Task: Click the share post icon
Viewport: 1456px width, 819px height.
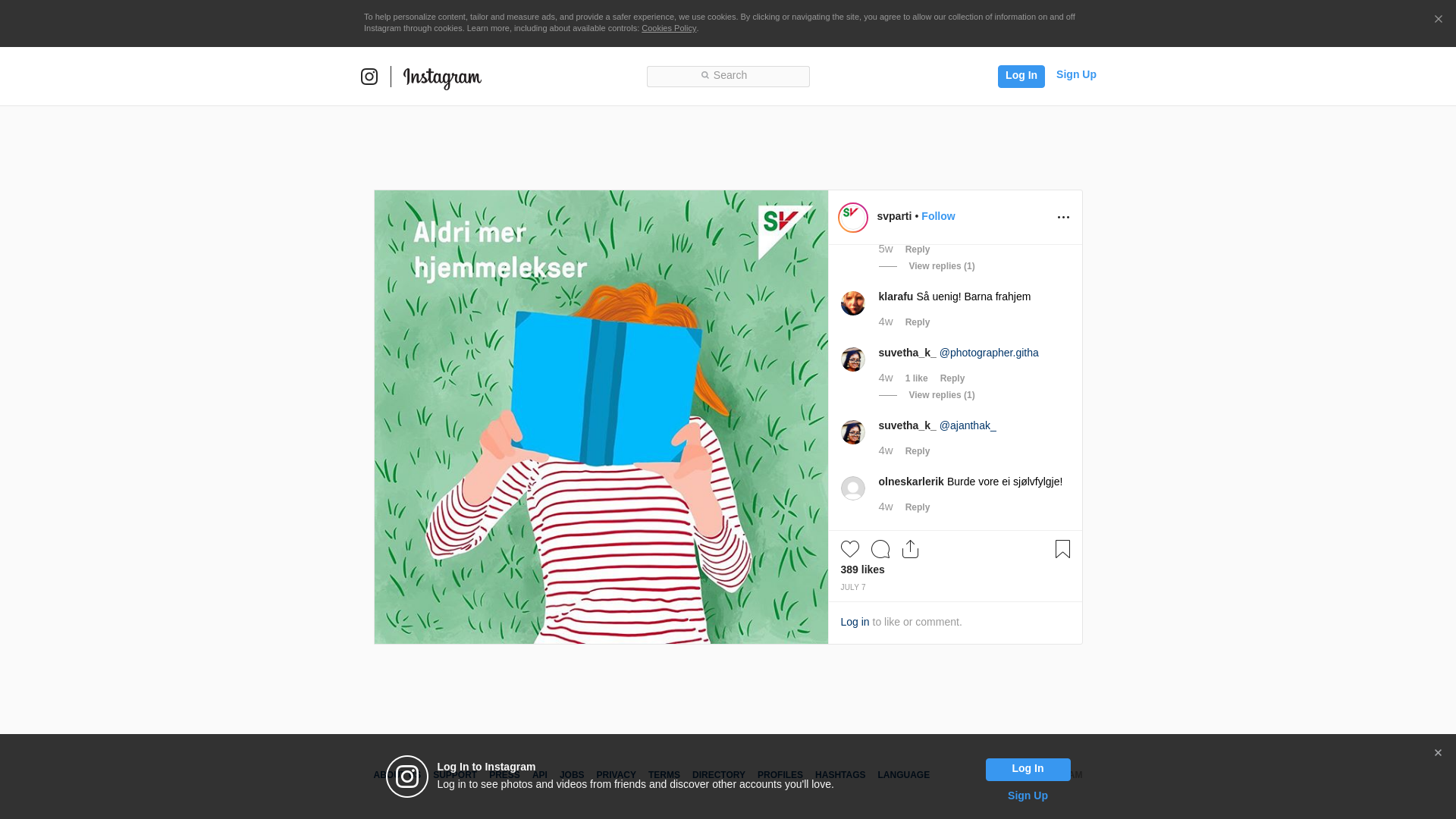Action: point(910,549)
